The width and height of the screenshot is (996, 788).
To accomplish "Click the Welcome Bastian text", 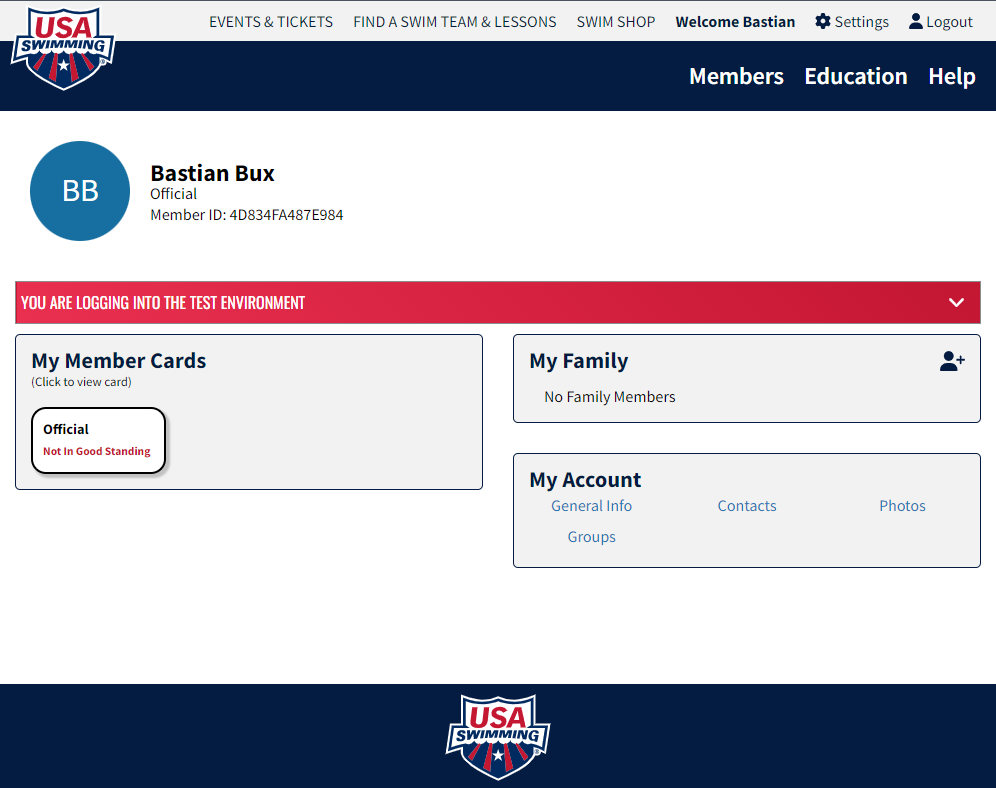I will tap(735, 22).
